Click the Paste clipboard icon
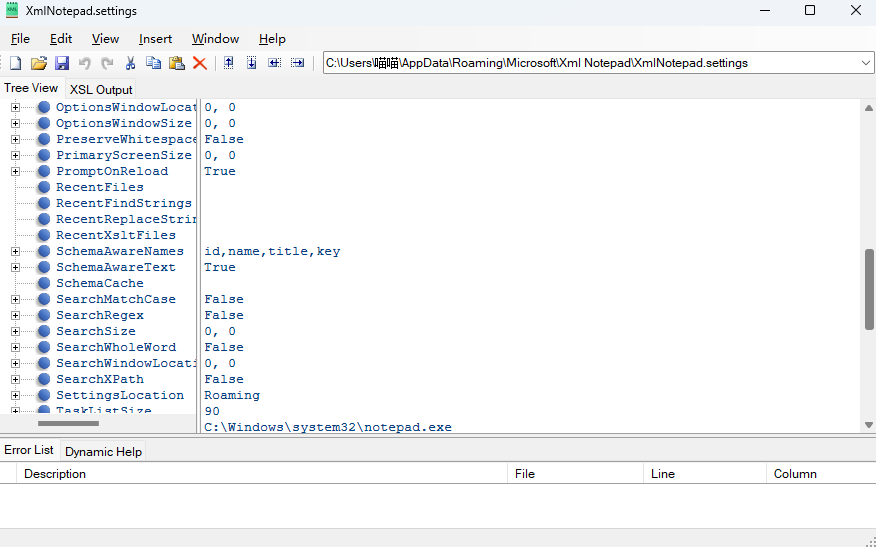 pos(177,63)
